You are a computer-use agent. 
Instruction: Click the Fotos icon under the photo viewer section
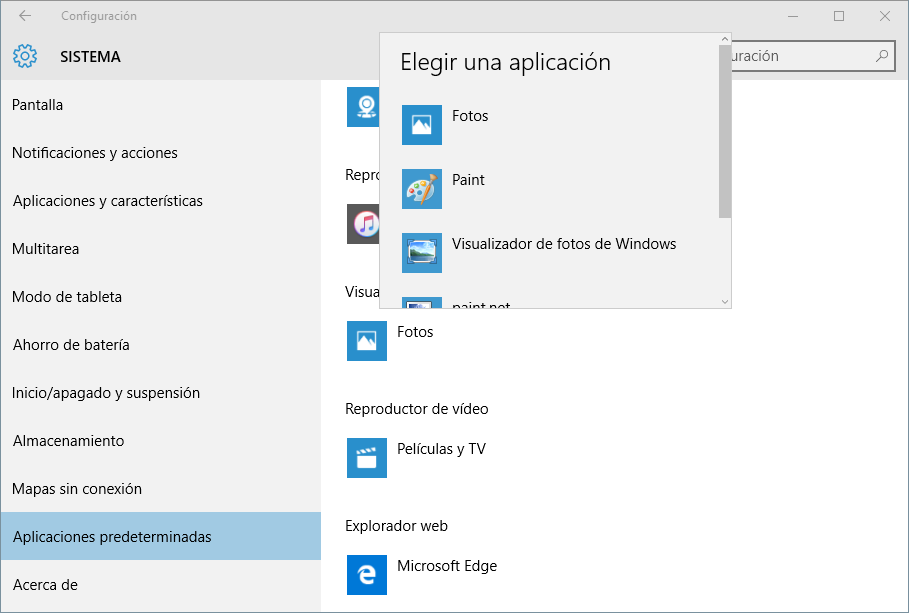pyautogui.click(x=367, y=341)
